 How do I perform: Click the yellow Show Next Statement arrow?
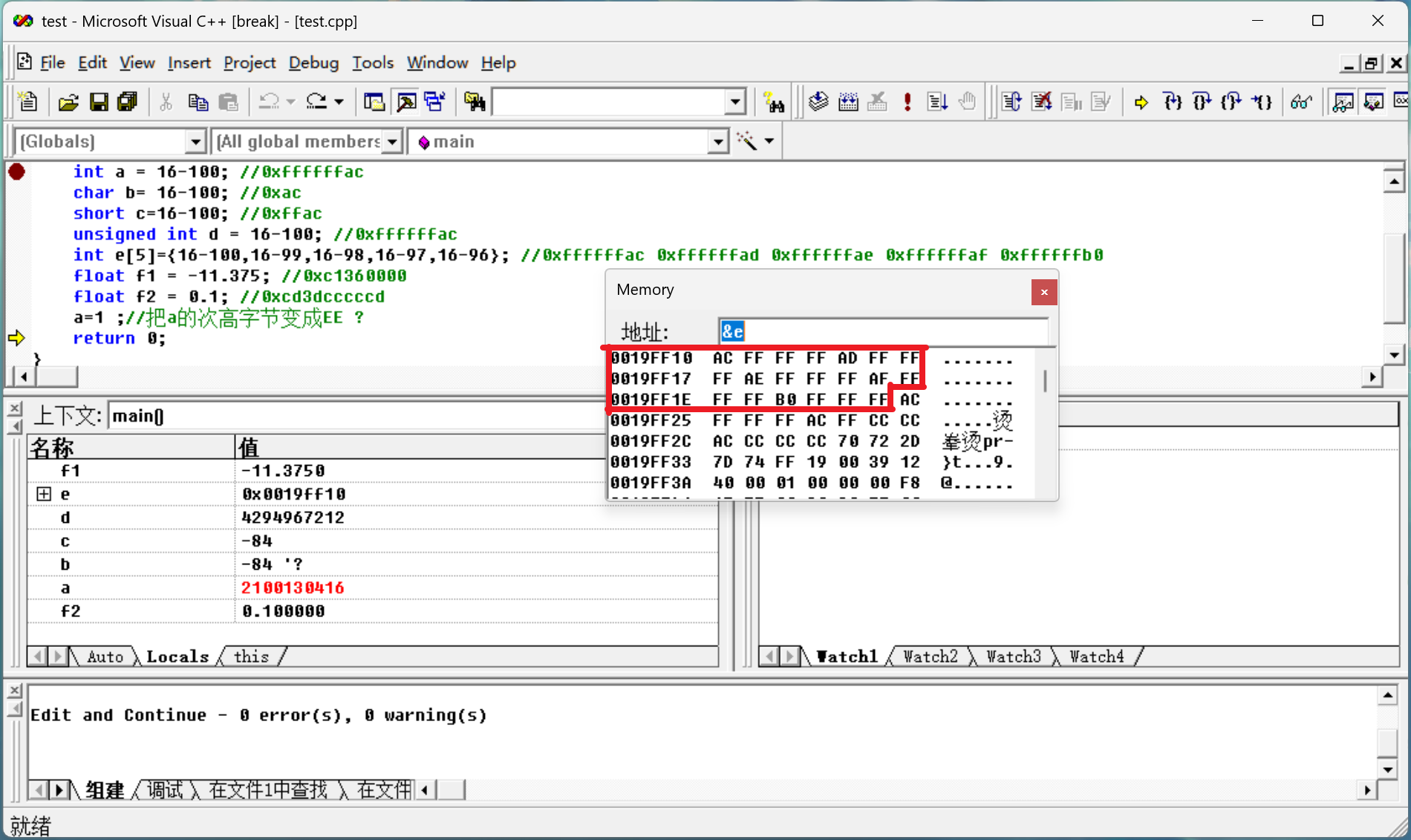[1141, 102]
